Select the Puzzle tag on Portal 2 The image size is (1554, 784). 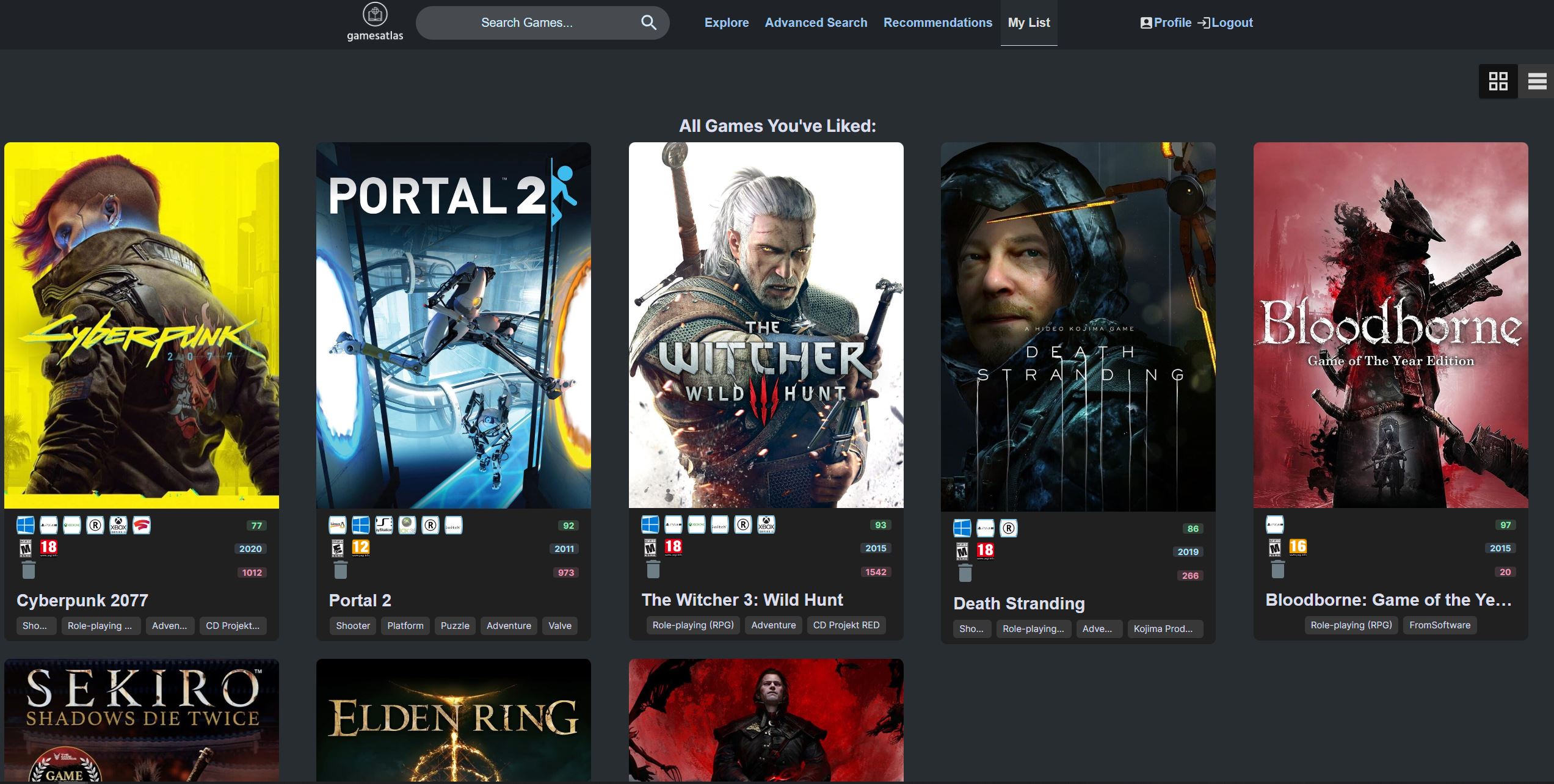point(455,626)
